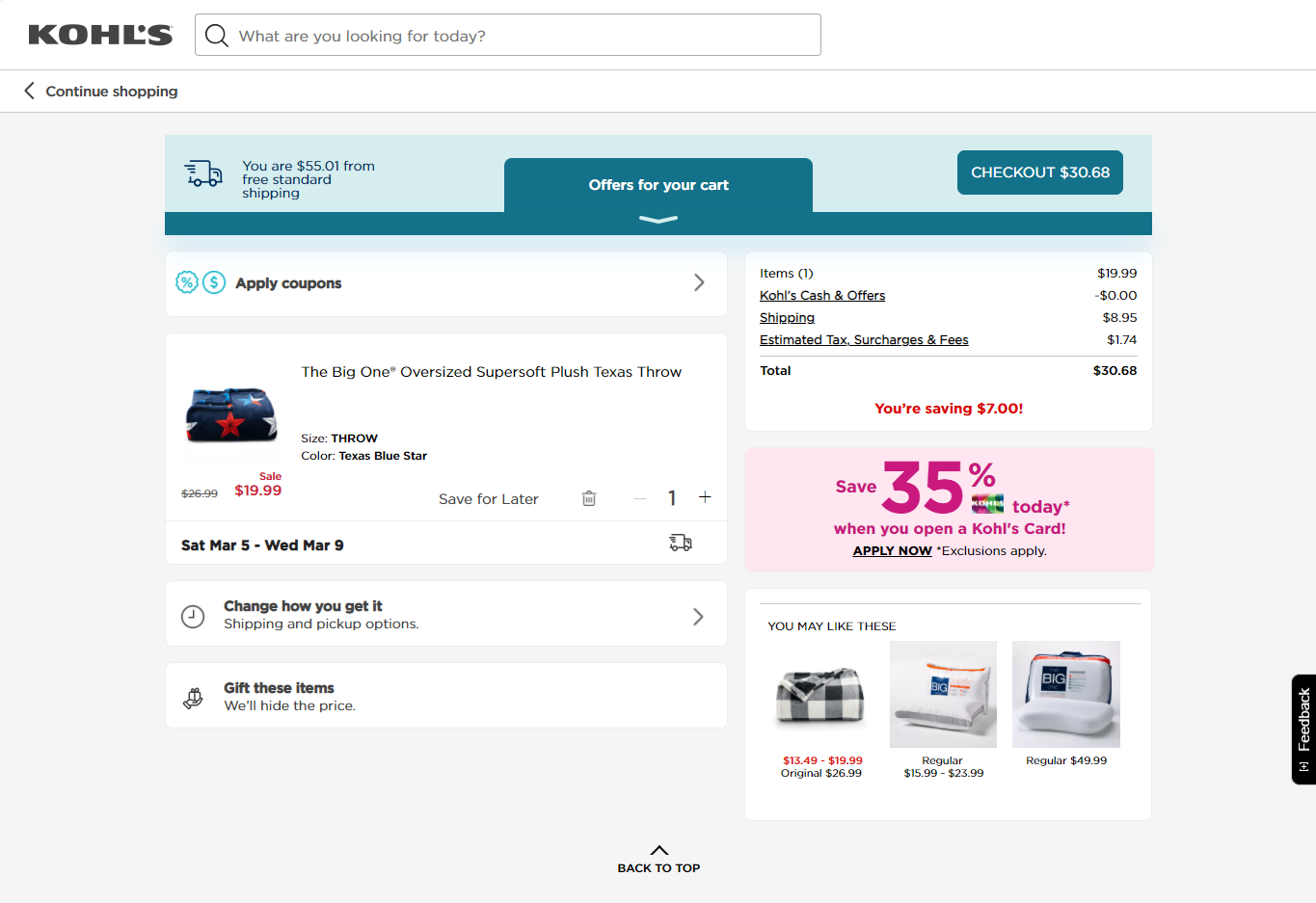1316x903 pixels.
Task: Collapse the Offers for your cart panel
Action: pos(658,220)
